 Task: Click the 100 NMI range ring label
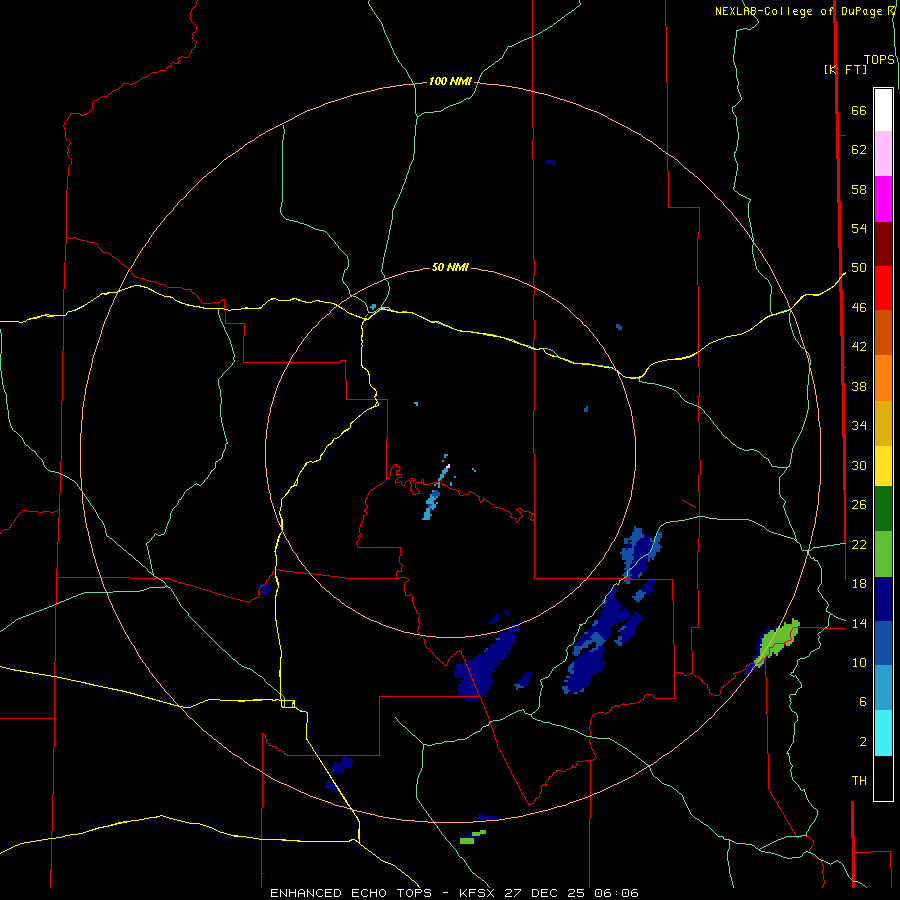point(450,81)
